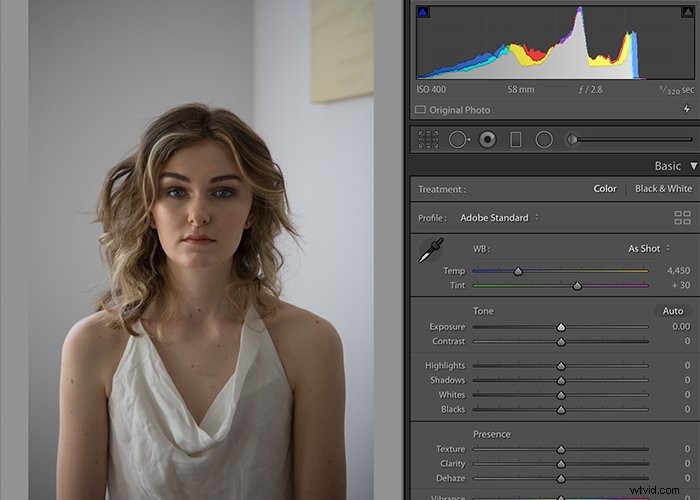Click the Texture slider handle
Viewport: 700px width, 500px height.
click(561, 450)
